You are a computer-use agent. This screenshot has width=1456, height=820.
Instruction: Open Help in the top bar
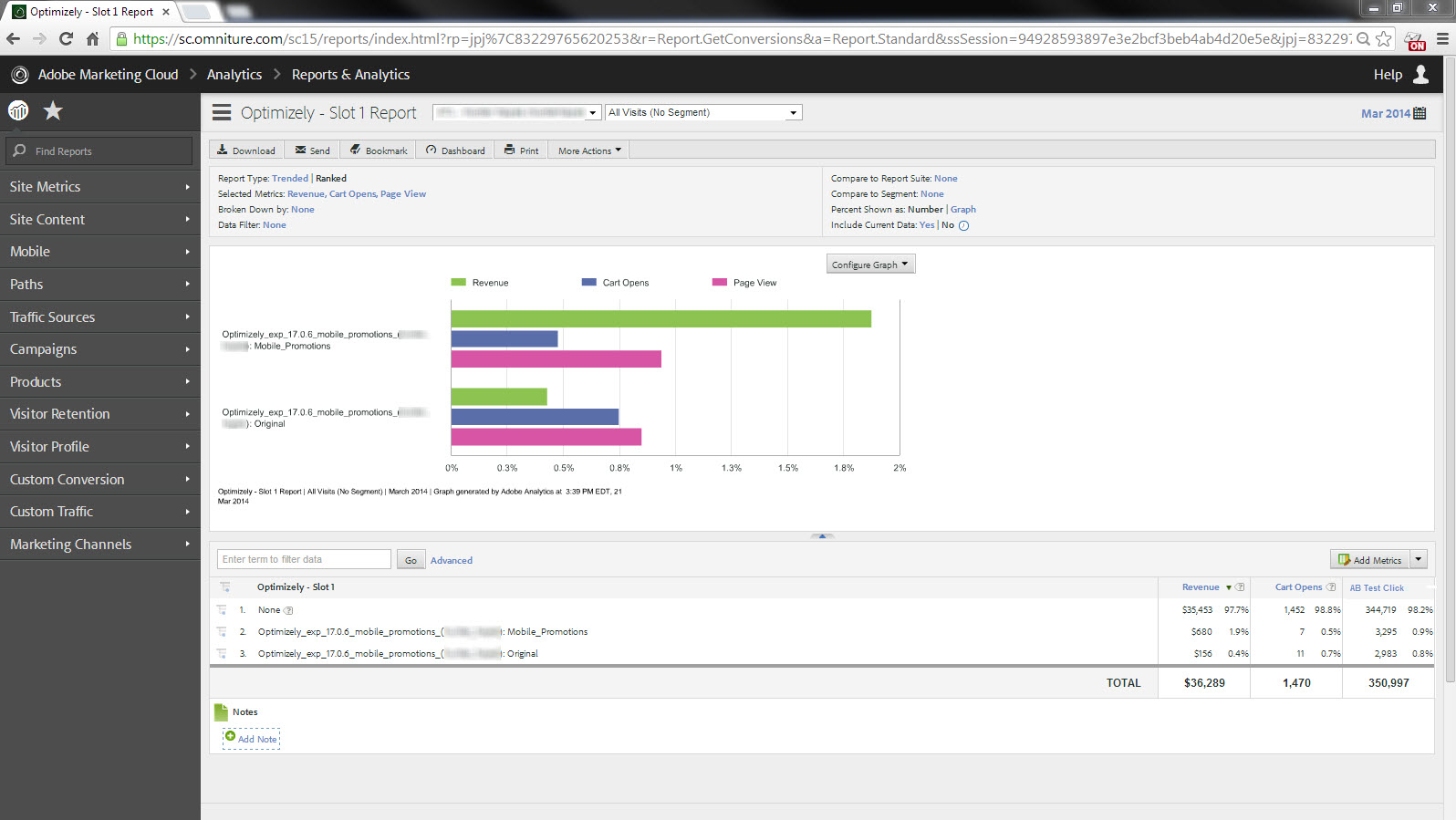tap(1388, 75)
